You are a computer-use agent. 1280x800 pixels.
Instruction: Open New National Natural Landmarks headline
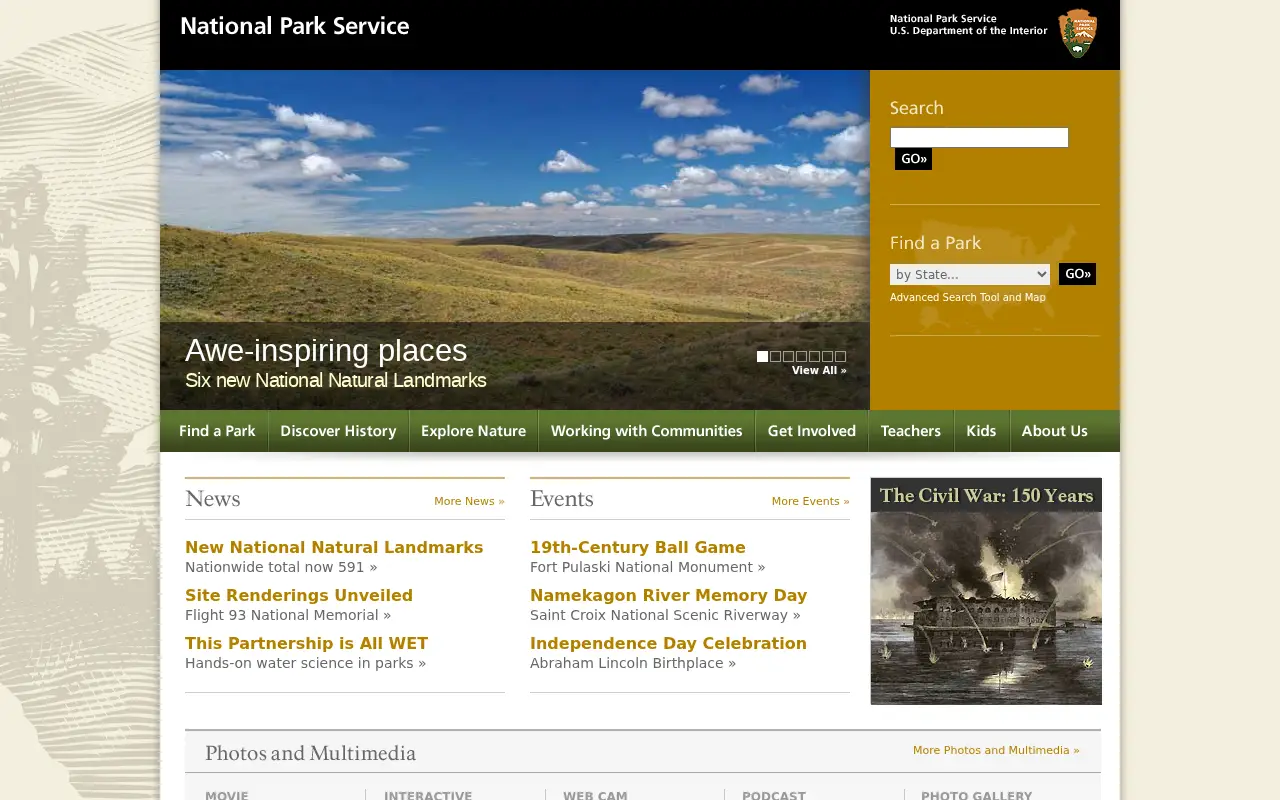tap(334, 547)
